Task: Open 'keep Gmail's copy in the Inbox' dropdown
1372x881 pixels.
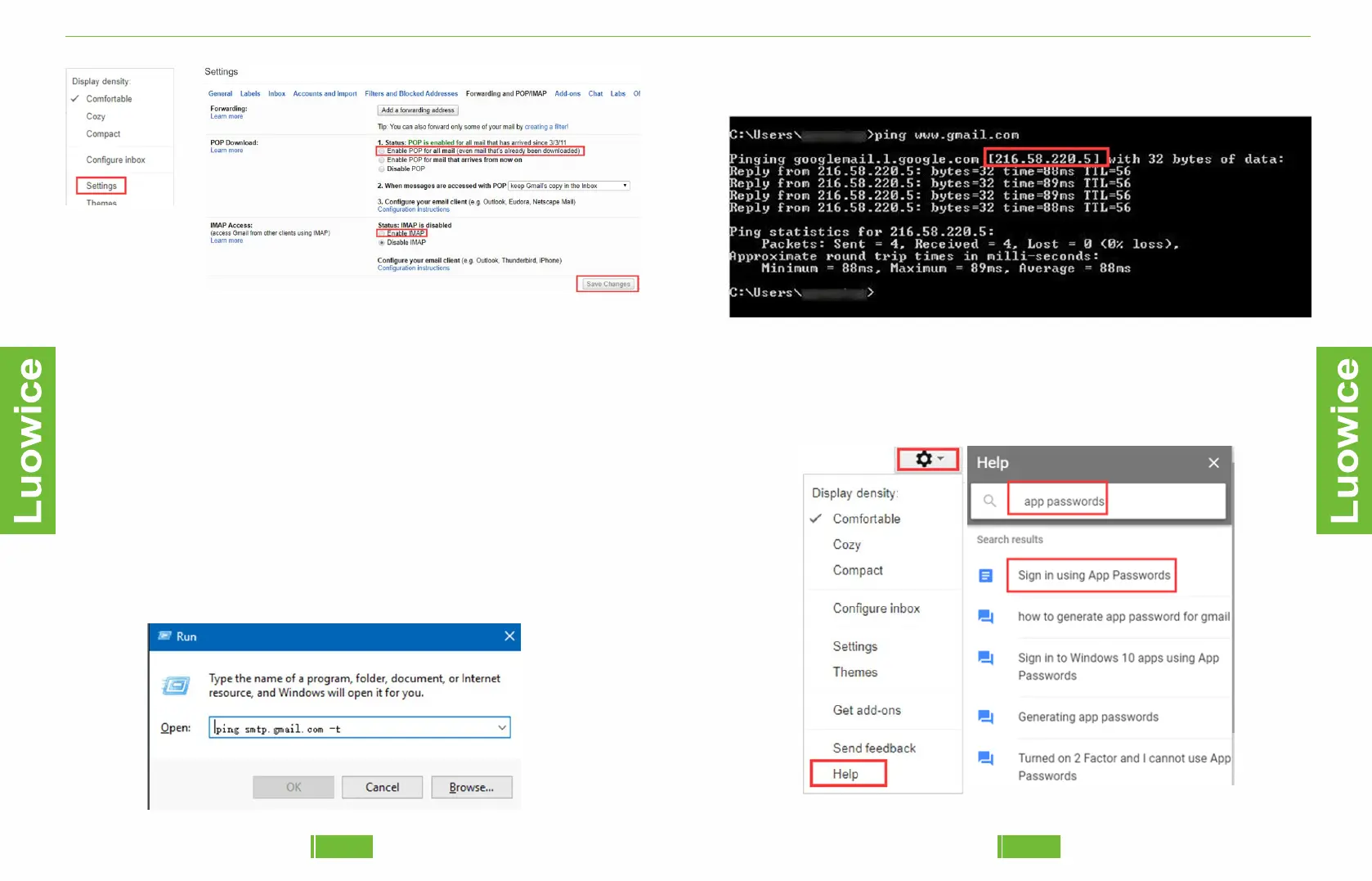Action: 569,186
